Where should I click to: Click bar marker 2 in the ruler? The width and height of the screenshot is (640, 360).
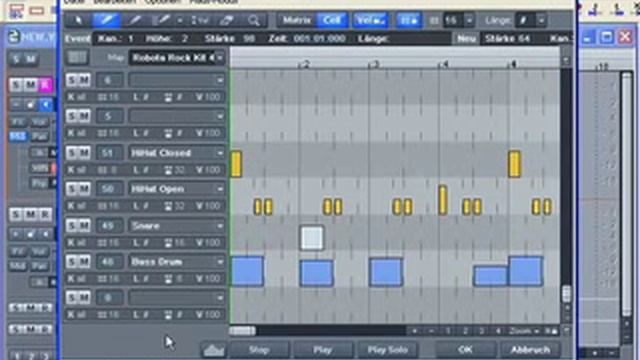(x=305, y=64)
